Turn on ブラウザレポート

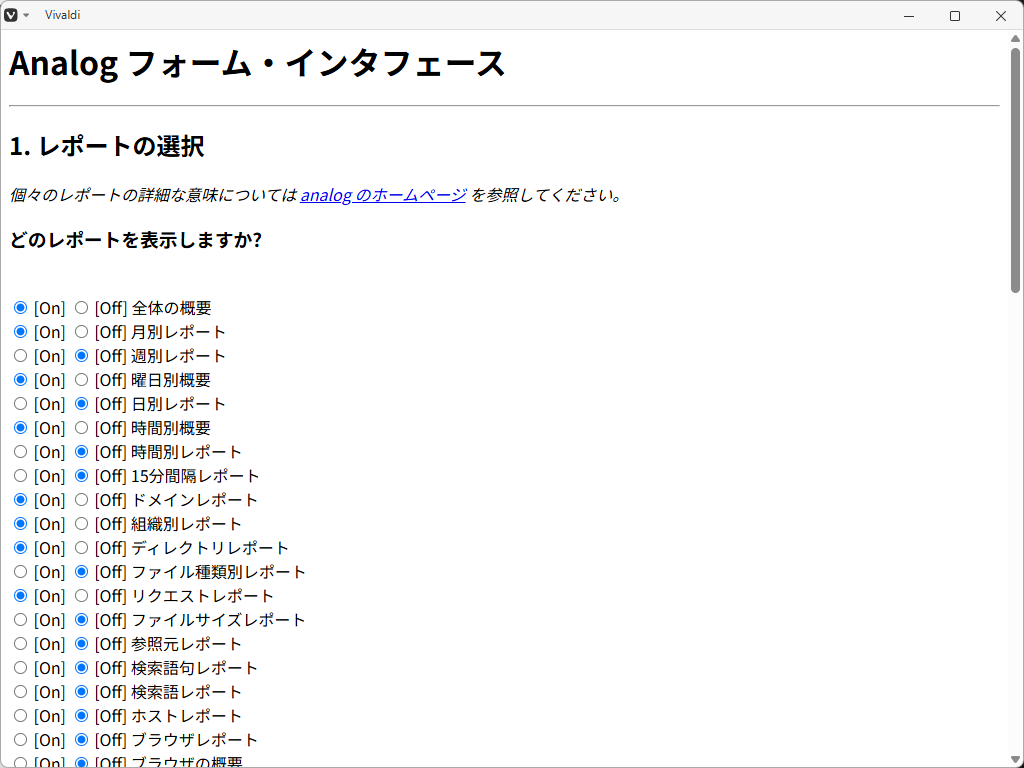pos(20,739)
